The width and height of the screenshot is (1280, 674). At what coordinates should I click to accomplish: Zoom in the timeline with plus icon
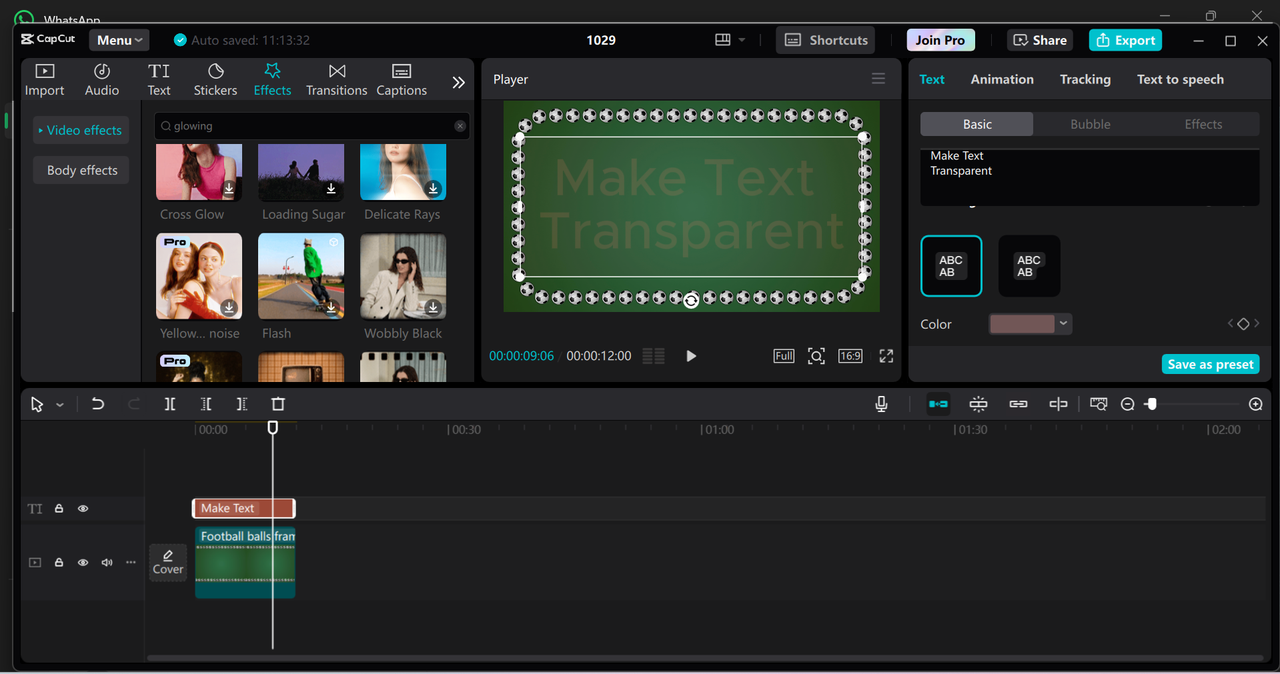click(1256, 404)
